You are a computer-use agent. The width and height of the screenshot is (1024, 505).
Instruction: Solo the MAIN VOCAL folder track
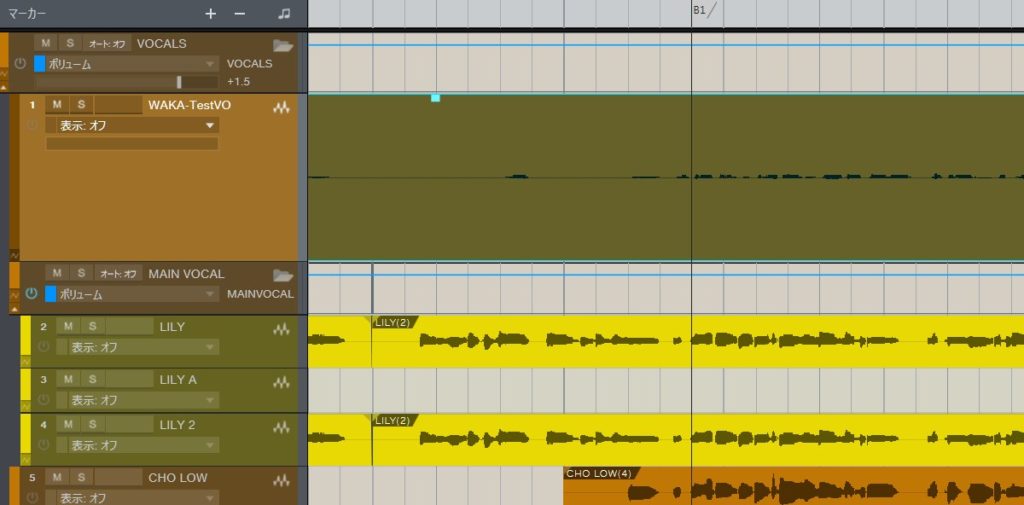81,273
